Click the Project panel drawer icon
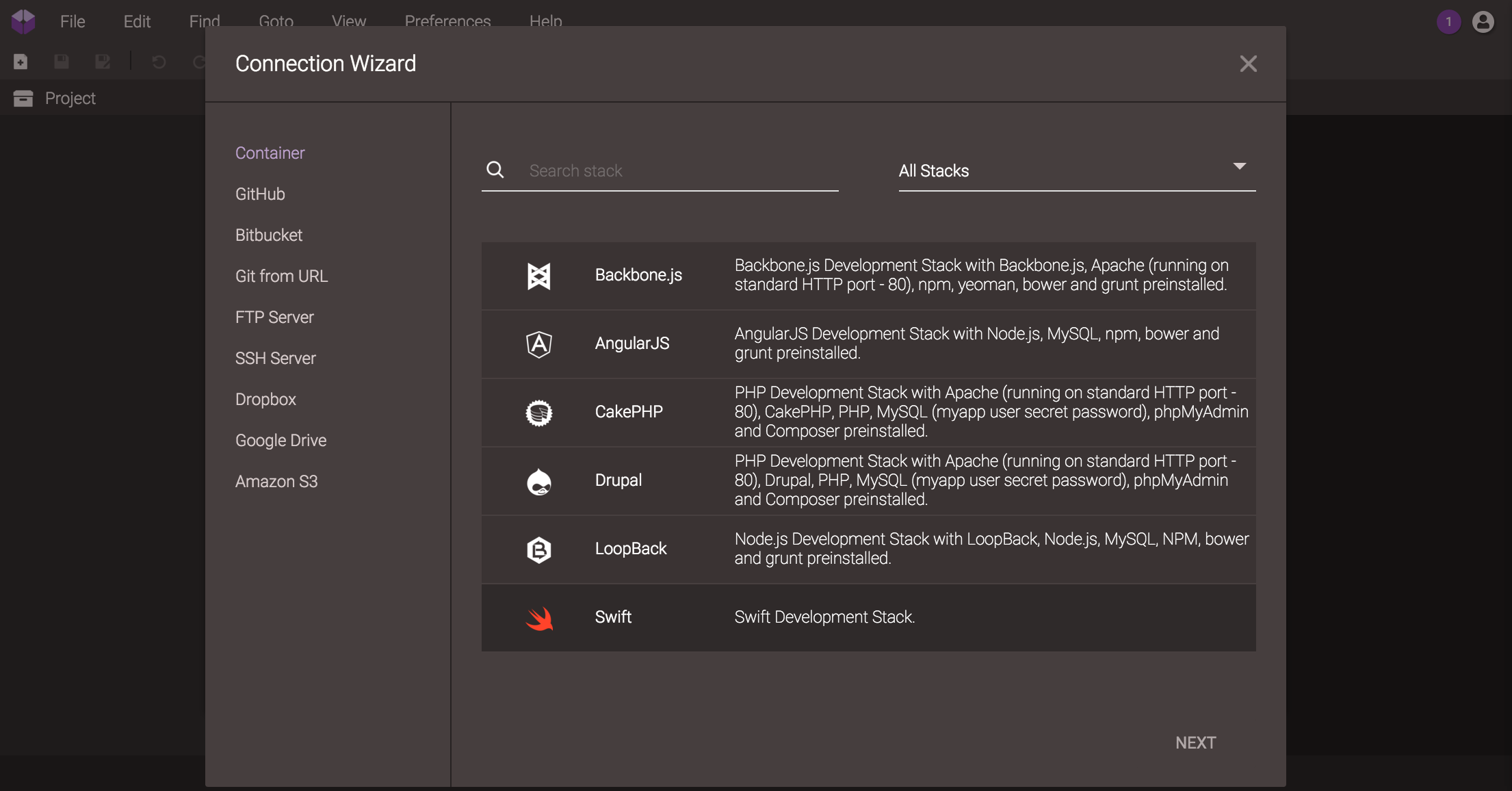Image resolution: width=1512 pixels, height=791 pixels. click(23, 99)
